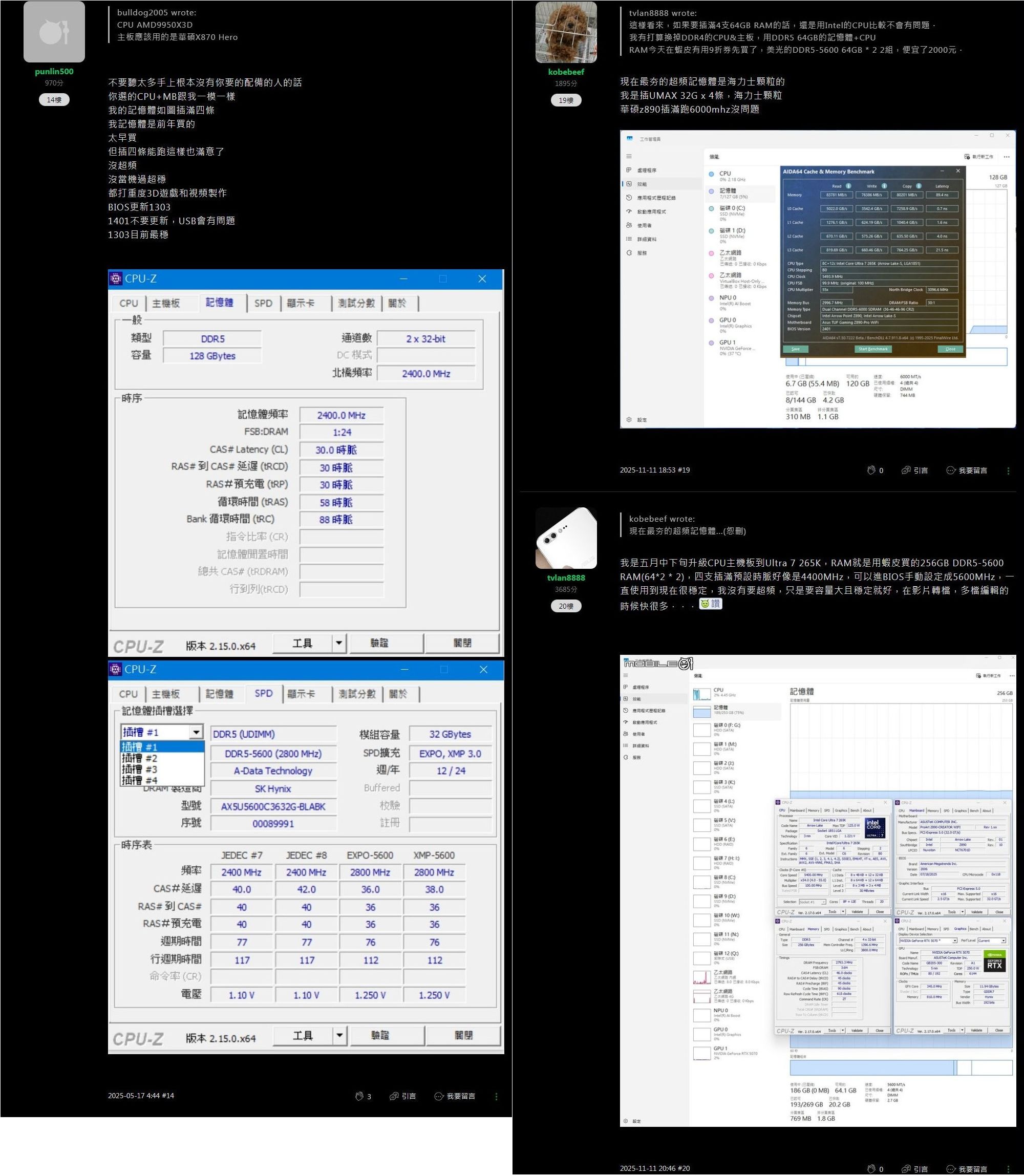Click comment icon on post #14
Viewport: 1024px width, 1176px height.
click(439, 1096)
